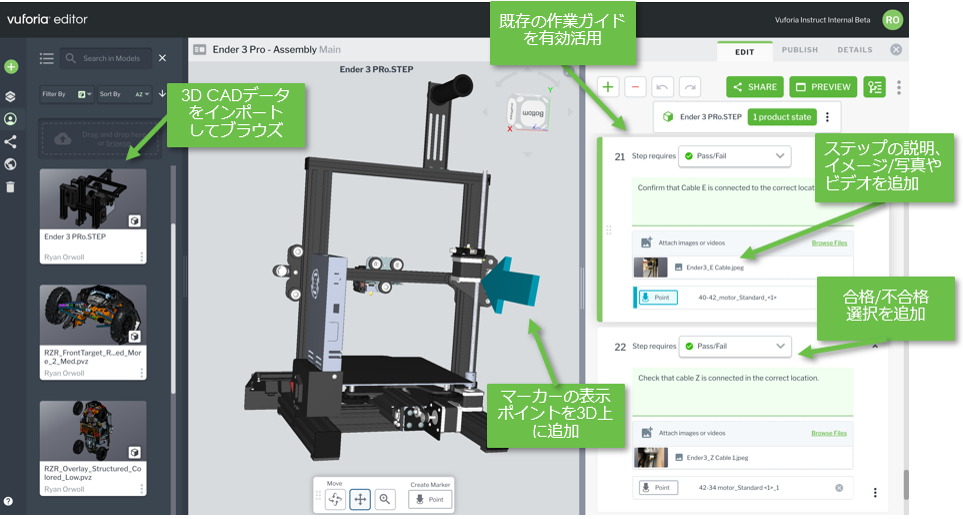Open the help question mark icon
Image resolution: width=963 pixels, height=519 pixels.
8,501
